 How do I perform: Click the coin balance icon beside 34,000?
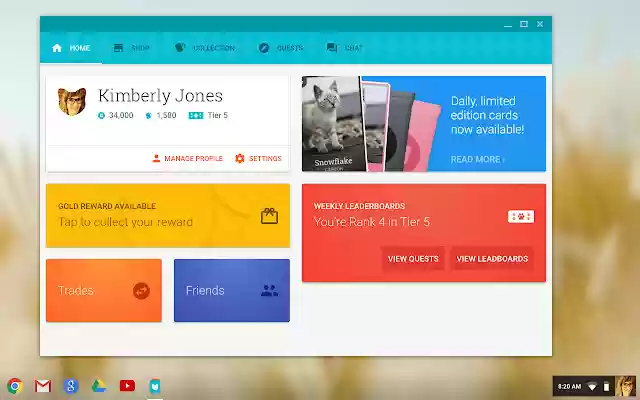[101, 116]
